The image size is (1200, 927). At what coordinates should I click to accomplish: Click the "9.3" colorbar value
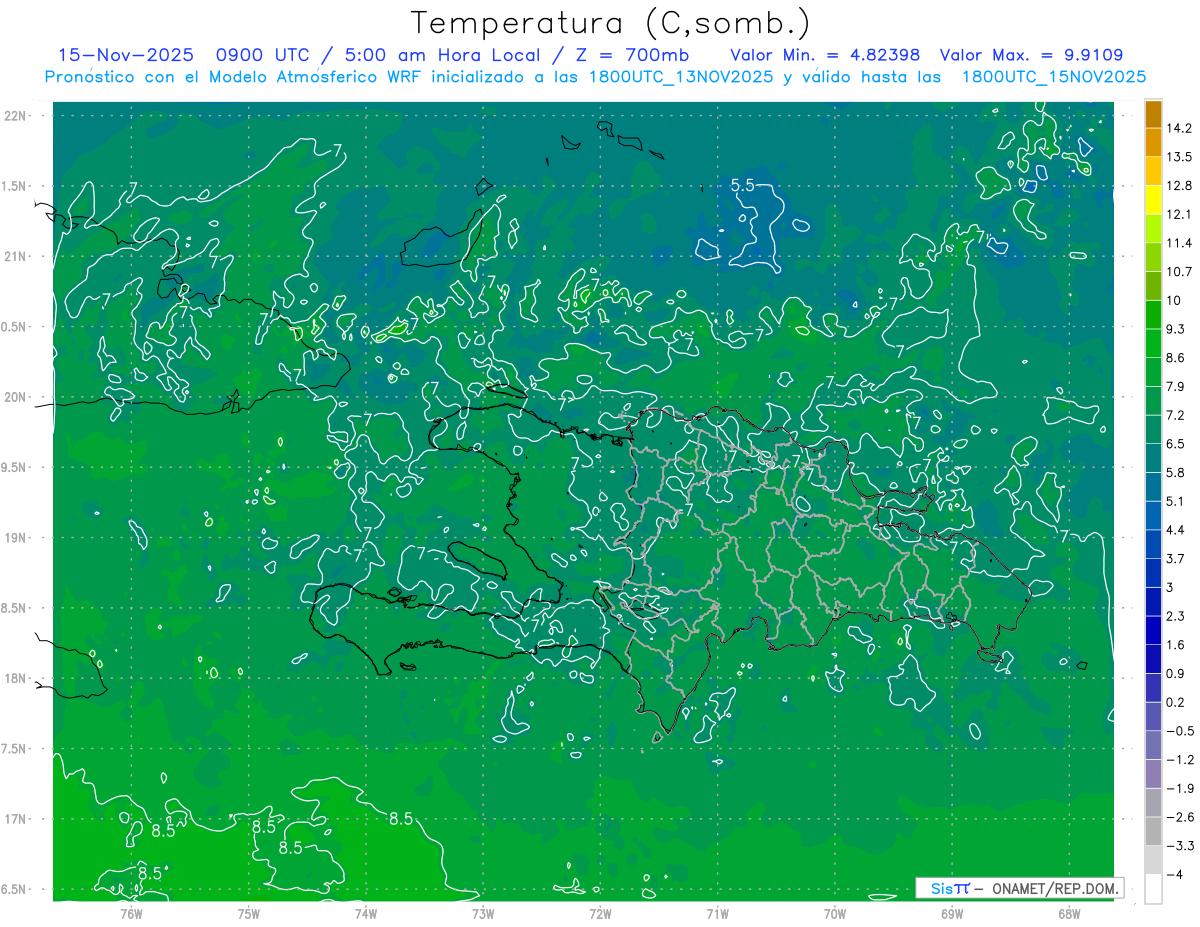pos(1176,329)
